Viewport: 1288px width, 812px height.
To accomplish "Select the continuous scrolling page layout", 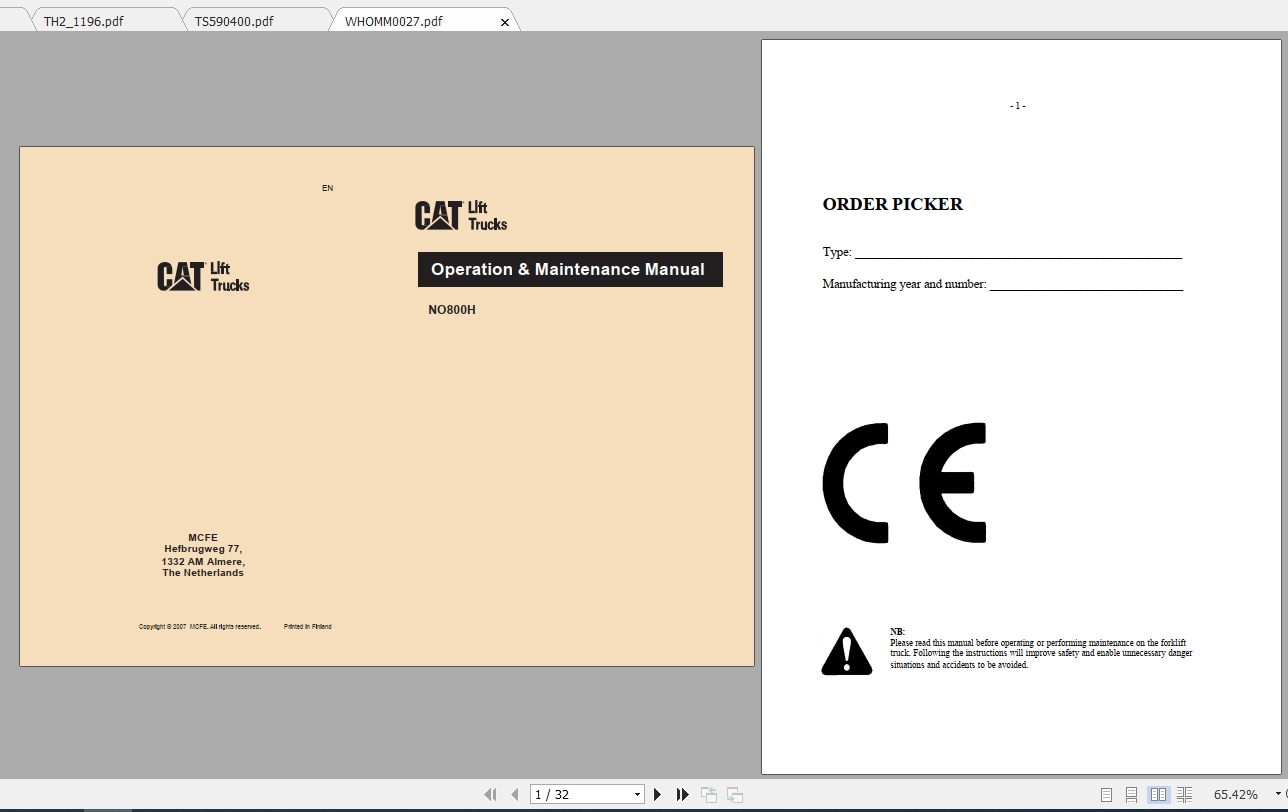I will 1131,793.
